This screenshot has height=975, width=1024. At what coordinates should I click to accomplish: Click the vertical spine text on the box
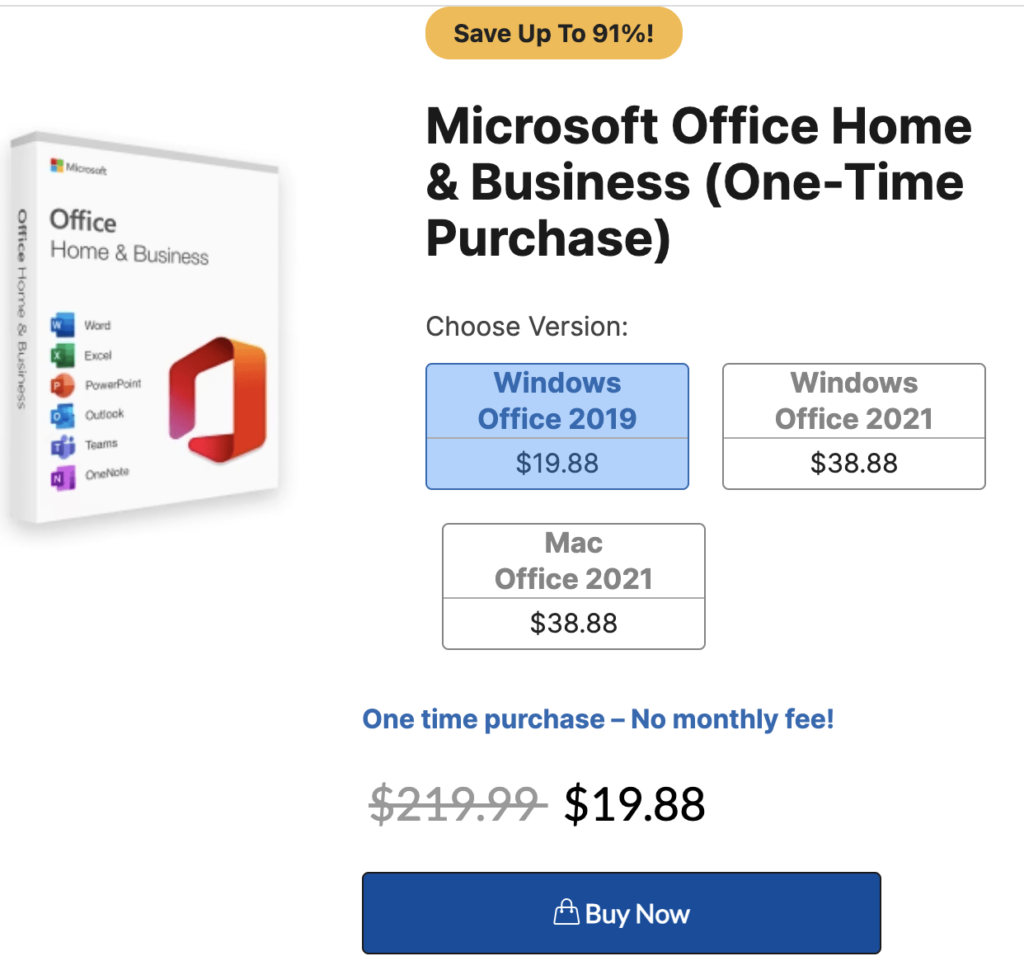pos(22,308)
